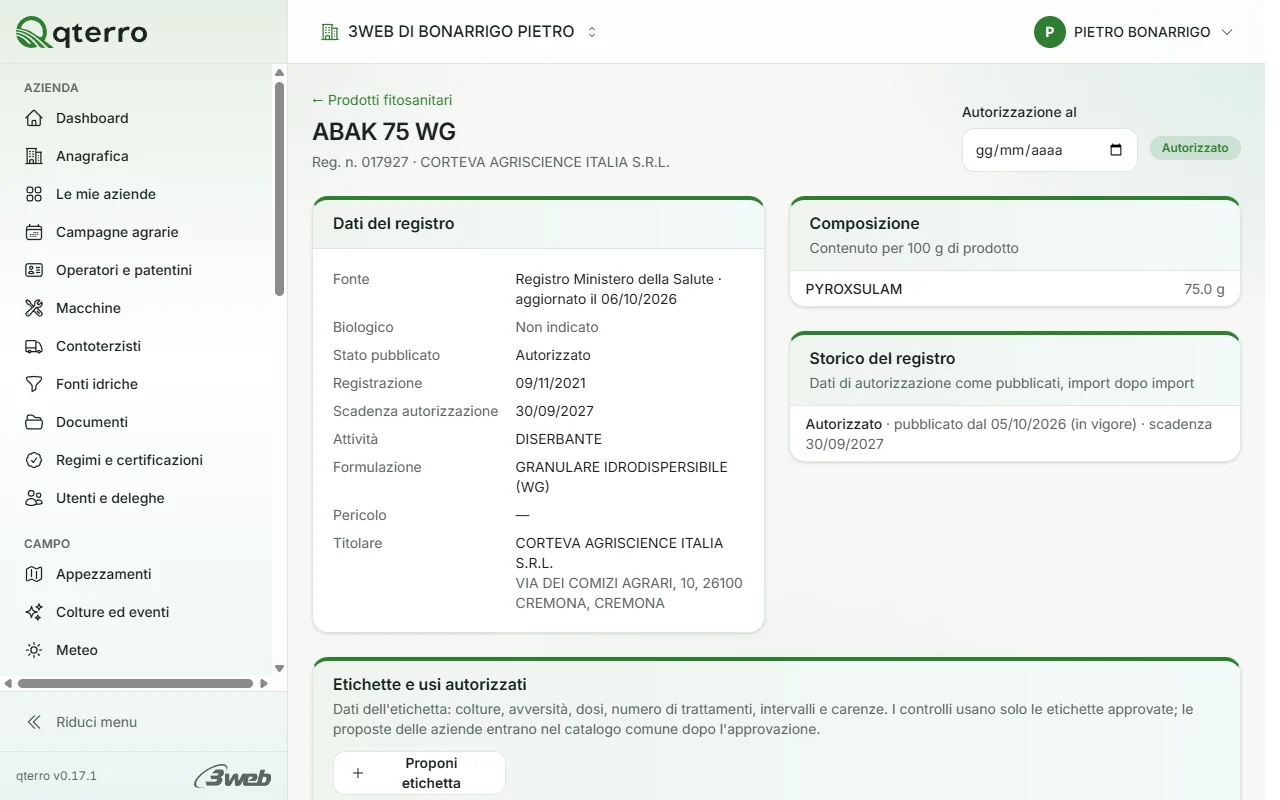Click the sidebar scroll down arrow
Image resolution: width=1280 pixels, height=800 pixels.
click(279, 668)
